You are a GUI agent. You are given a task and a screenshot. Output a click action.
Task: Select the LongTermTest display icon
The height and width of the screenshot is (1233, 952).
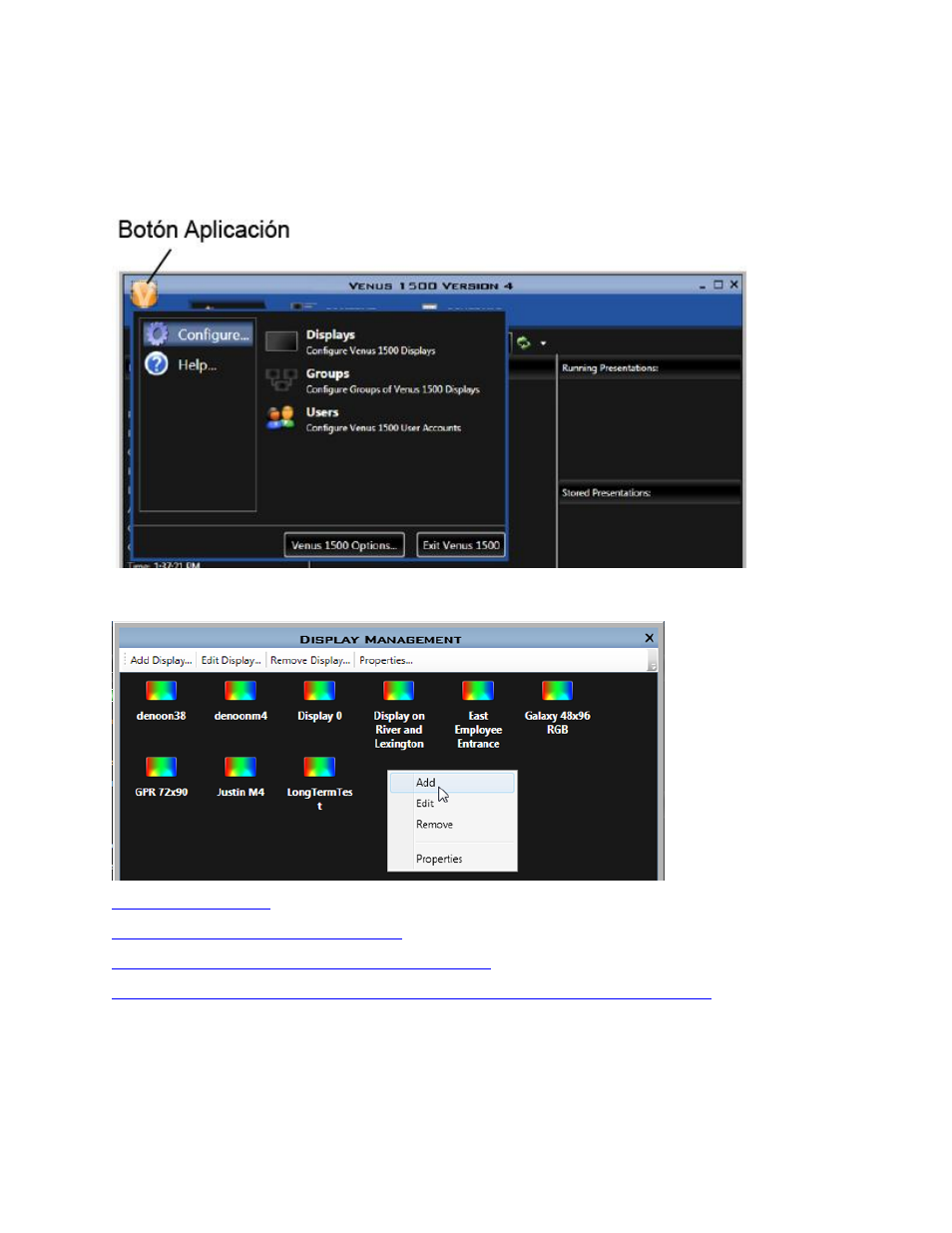[x=319, y=767]
